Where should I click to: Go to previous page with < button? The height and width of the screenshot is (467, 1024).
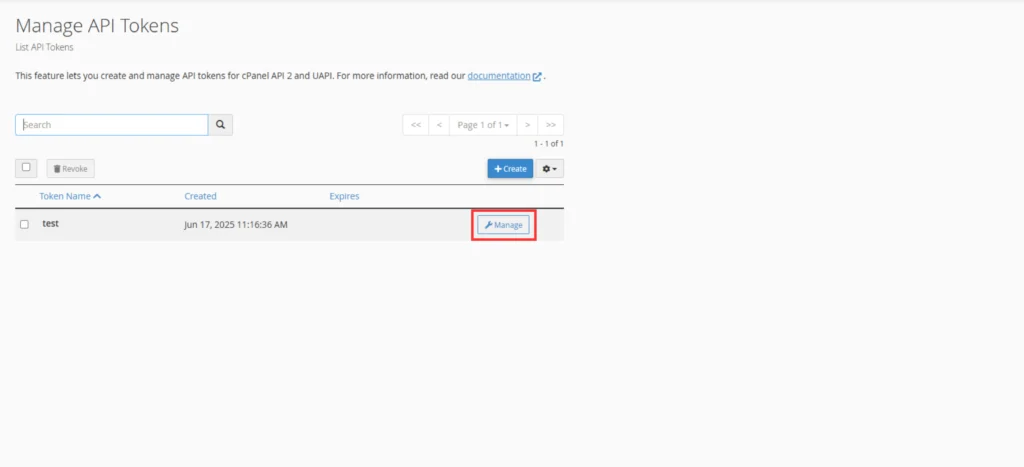coord(440,125)
